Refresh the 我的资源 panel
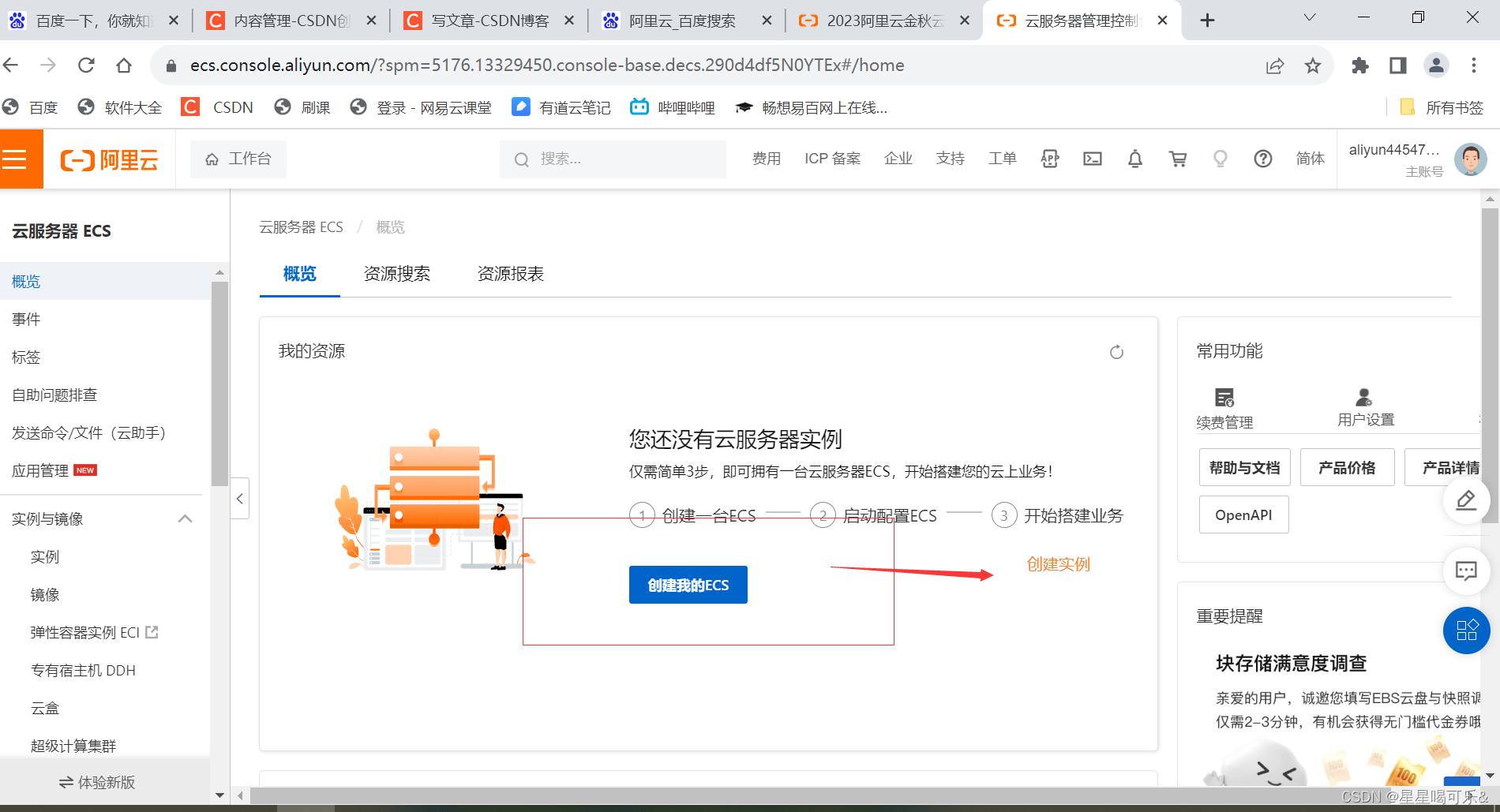The height and width of the screenshot is (812, 1500). [x=1116, y=352]
